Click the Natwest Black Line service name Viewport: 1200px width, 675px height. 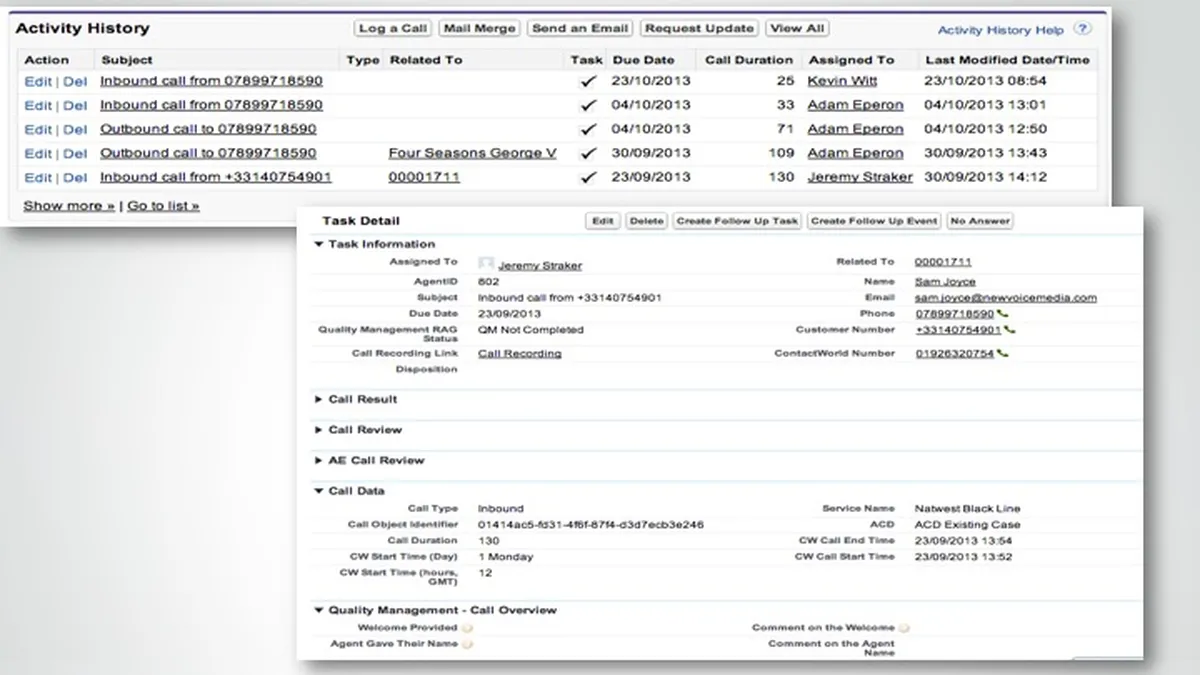(967, 509)
